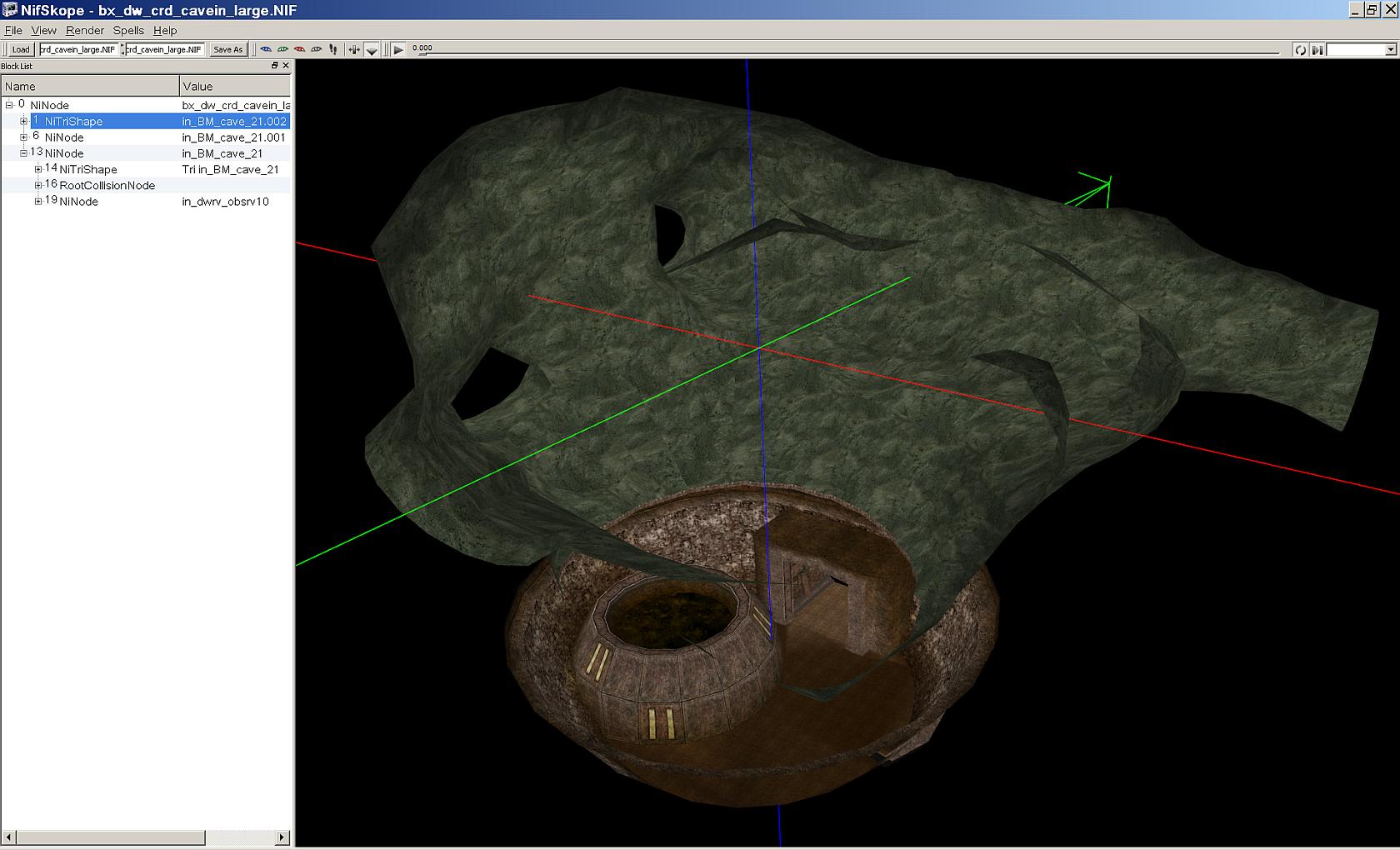The image size is (1400, 850).
Task: Select the green eye view icon
Action: [x=282, y=49]
